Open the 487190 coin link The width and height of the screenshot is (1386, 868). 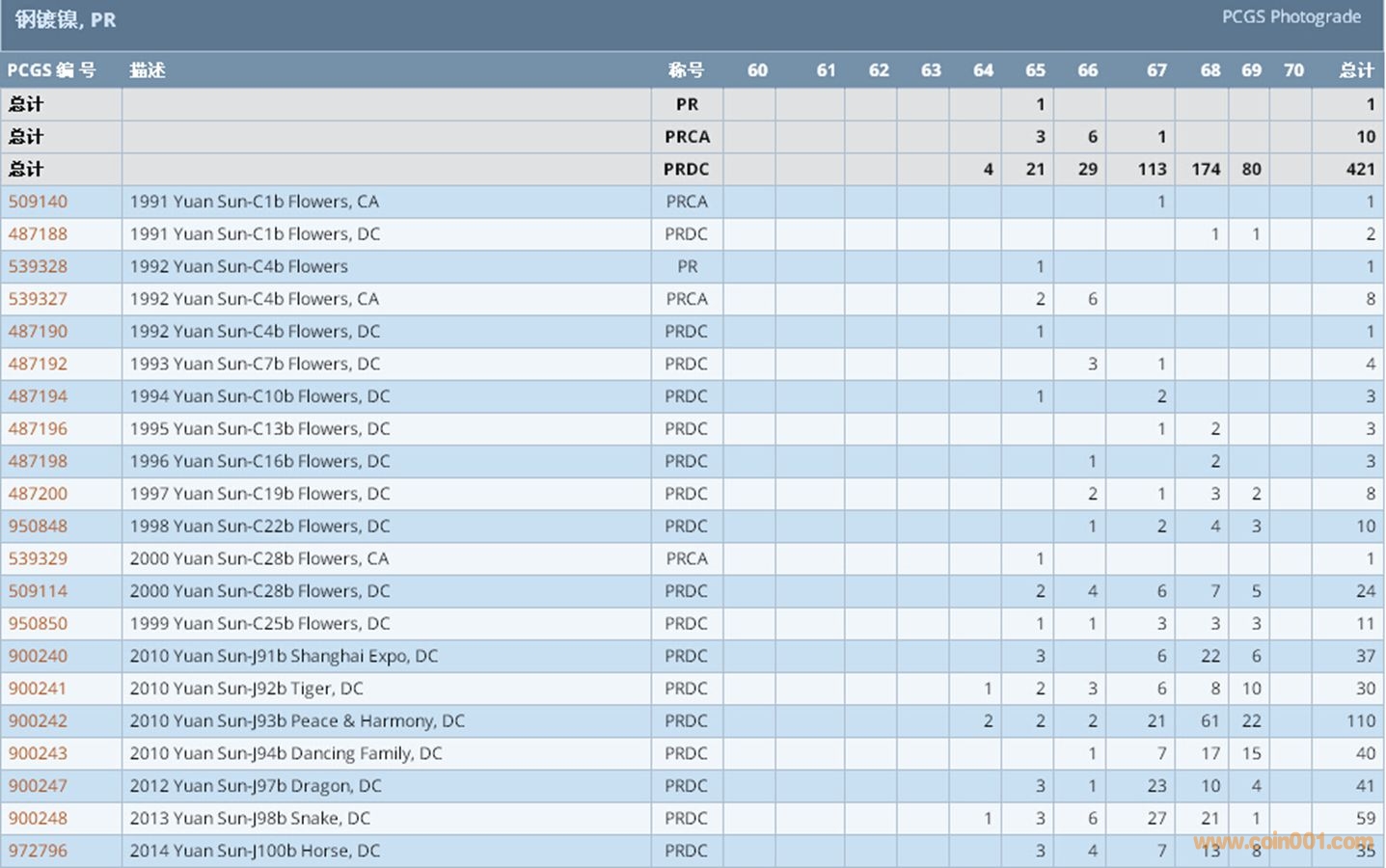(x=39, y=332)
